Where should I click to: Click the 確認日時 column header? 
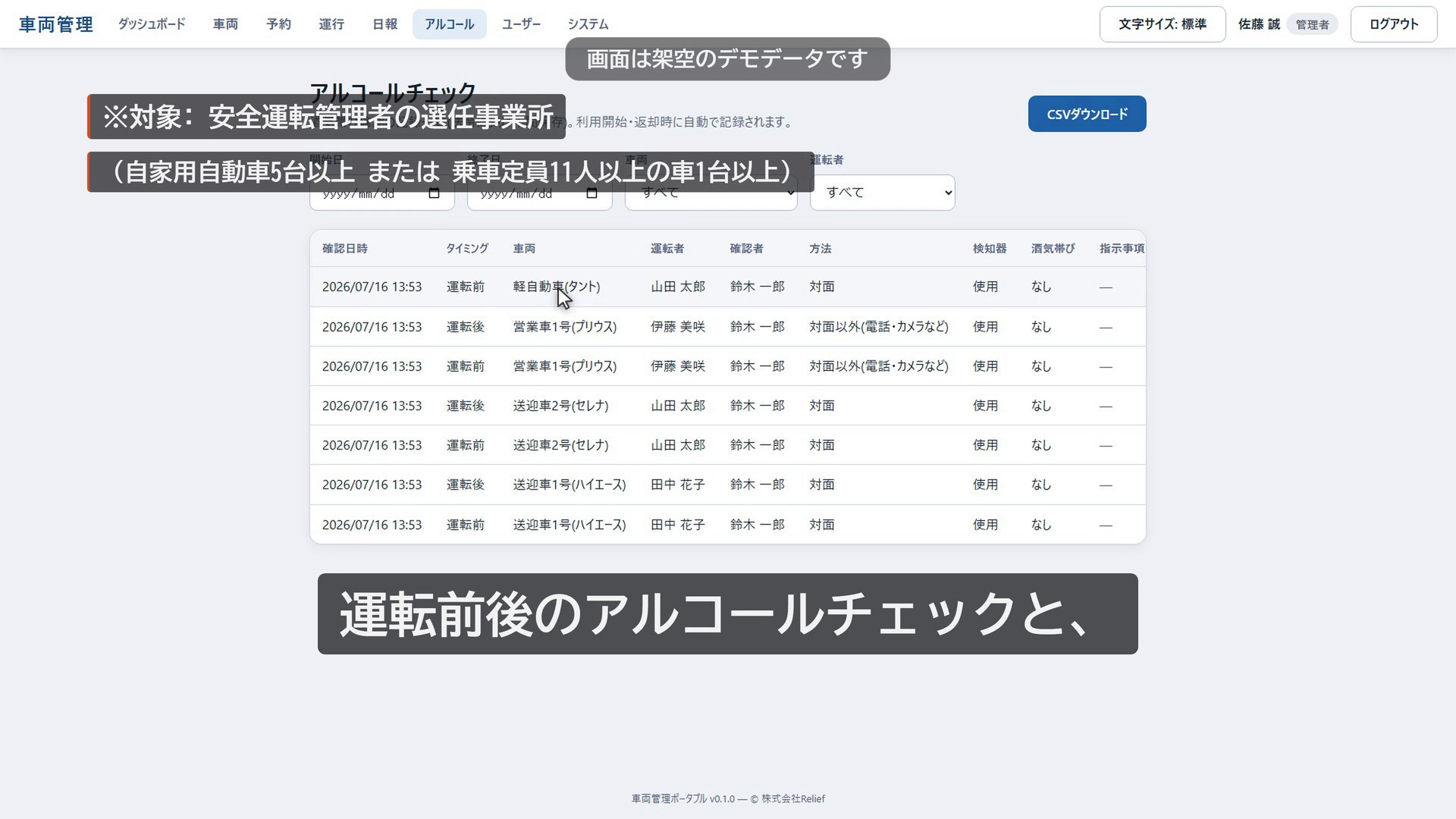345,249
